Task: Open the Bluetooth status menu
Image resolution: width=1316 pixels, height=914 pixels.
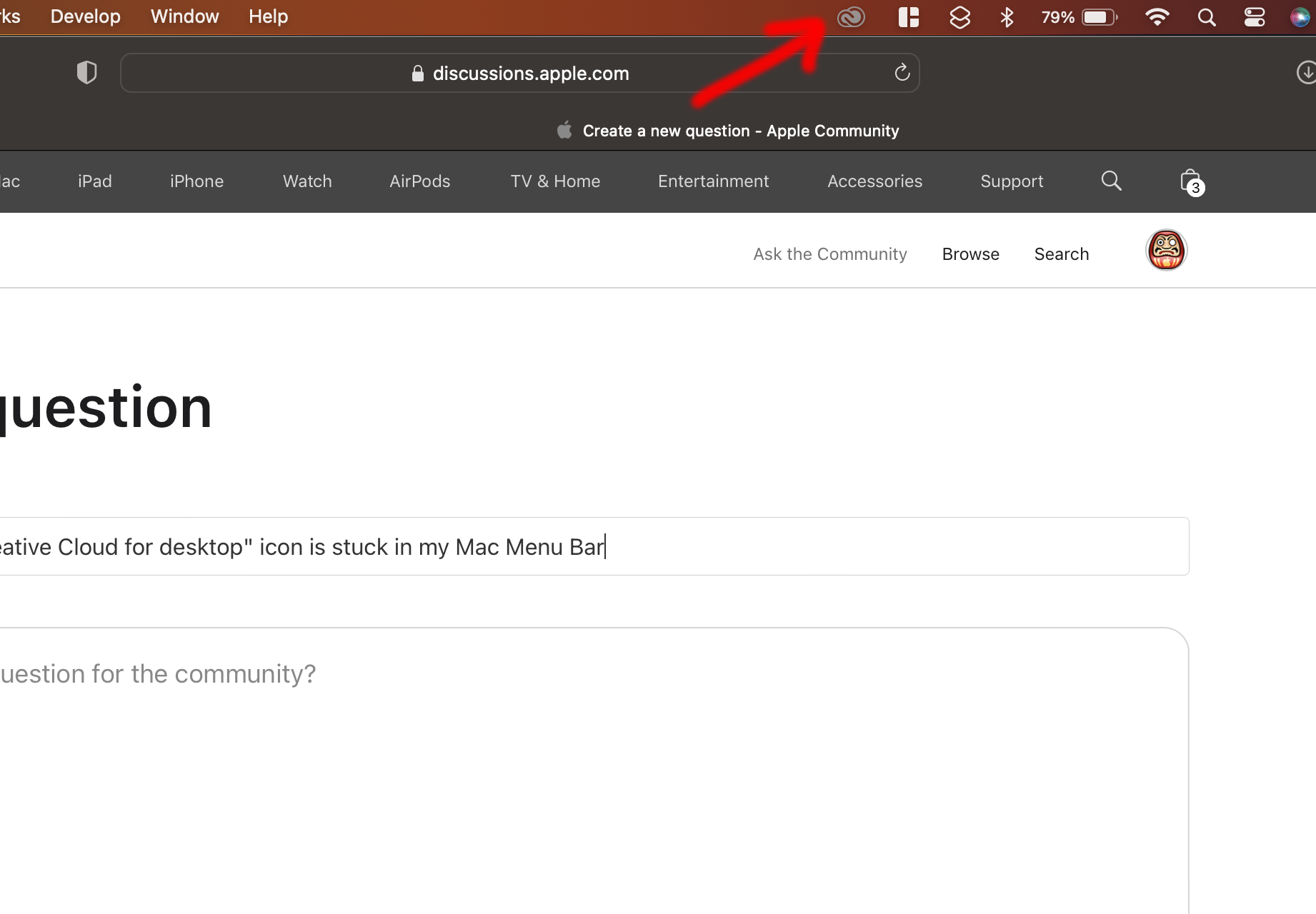Action: point(1007,17)
